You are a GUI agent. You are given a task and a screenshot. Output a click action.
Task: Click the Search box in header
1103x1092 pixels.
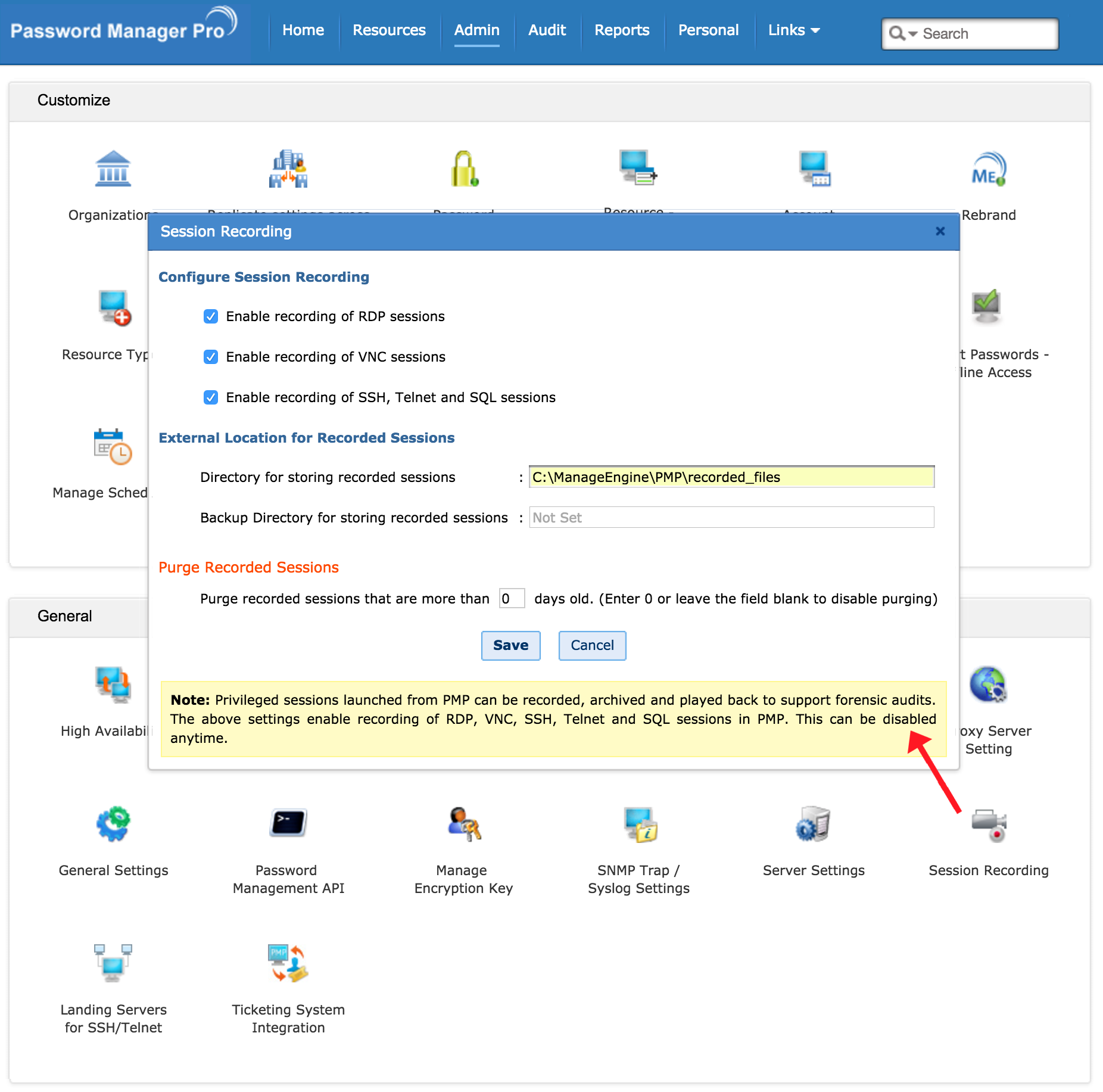tap(970, 33)
